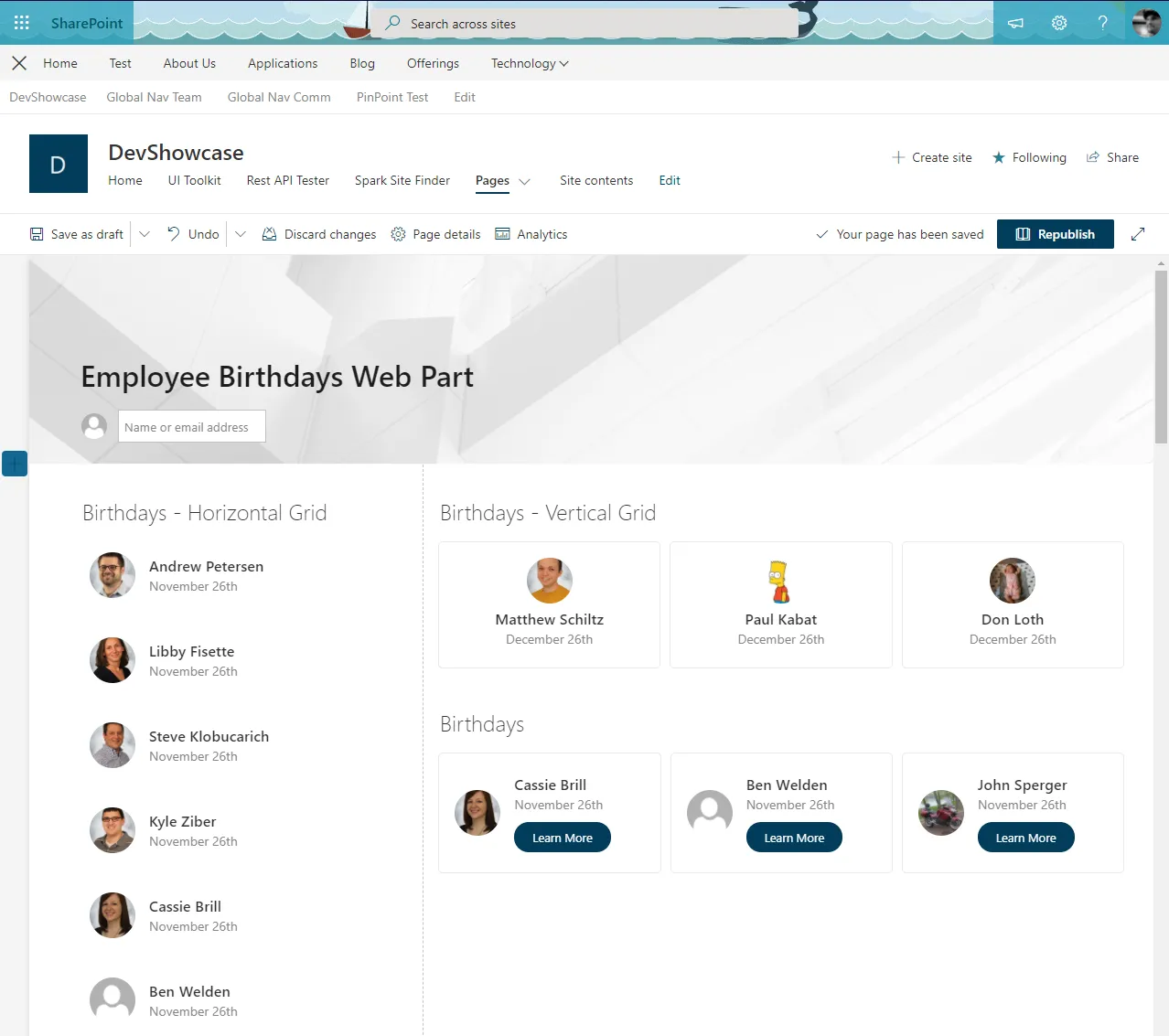Click Learn More for Ben Welden
1169x1036 pixels.
coord(794,838)
